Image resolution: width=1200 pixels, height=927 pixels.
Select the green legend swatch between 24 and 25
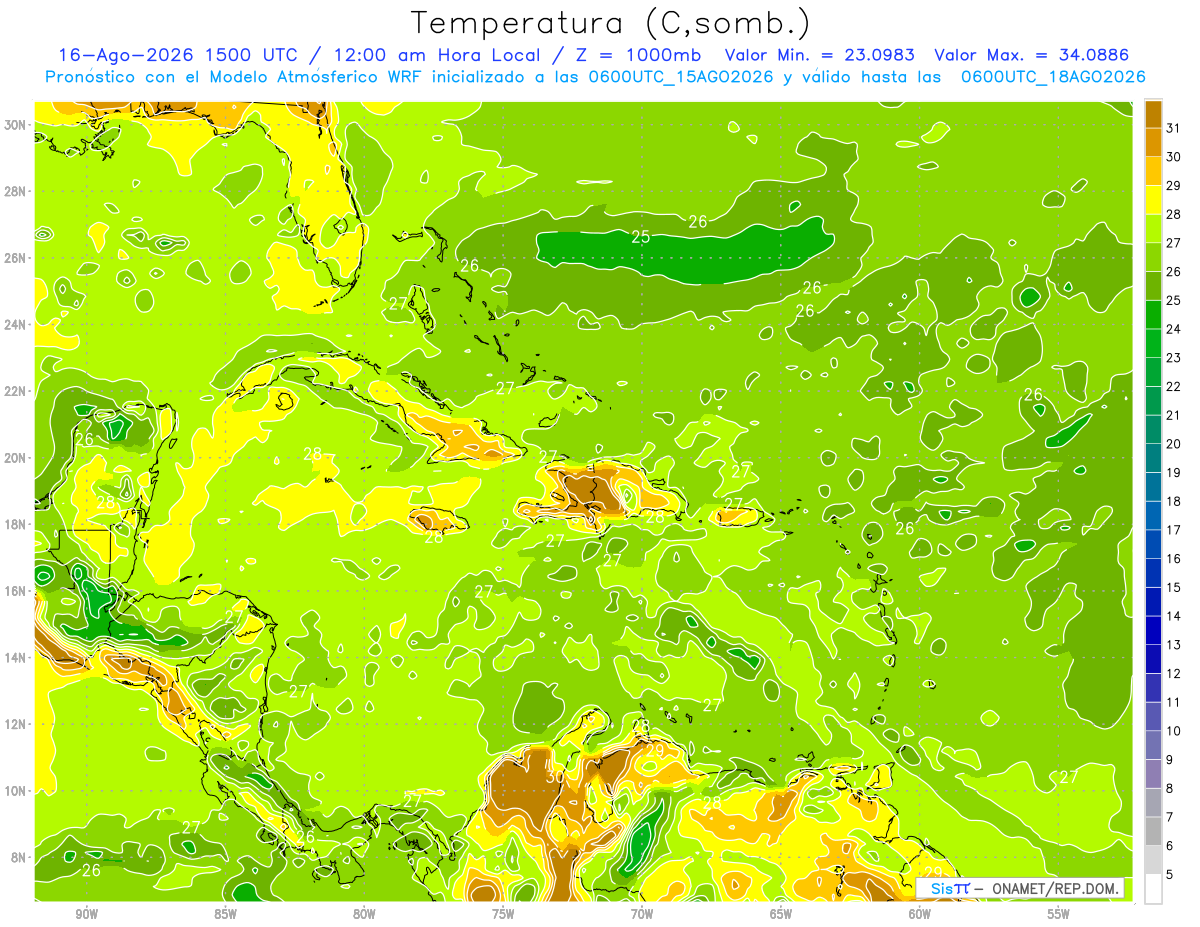pos(1153,314)
